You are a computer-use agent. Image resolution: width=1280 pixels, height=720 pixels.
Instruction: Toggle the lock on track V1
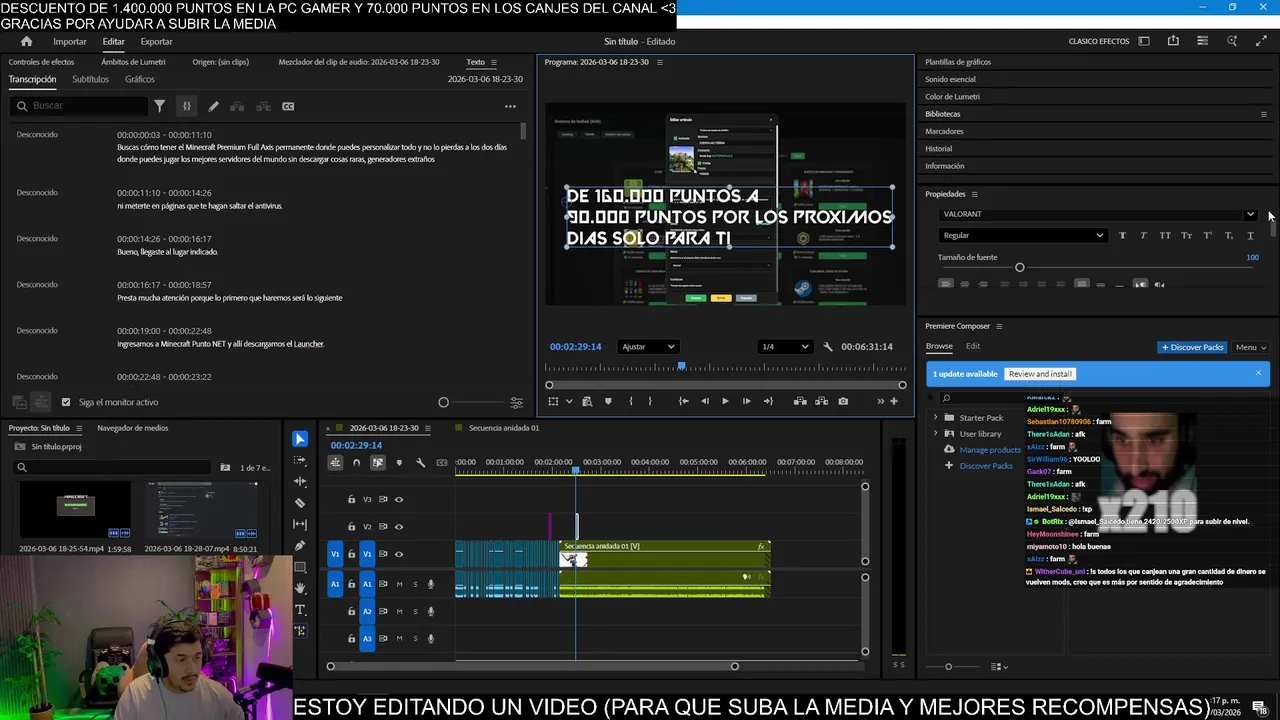[x=351, y=554]
